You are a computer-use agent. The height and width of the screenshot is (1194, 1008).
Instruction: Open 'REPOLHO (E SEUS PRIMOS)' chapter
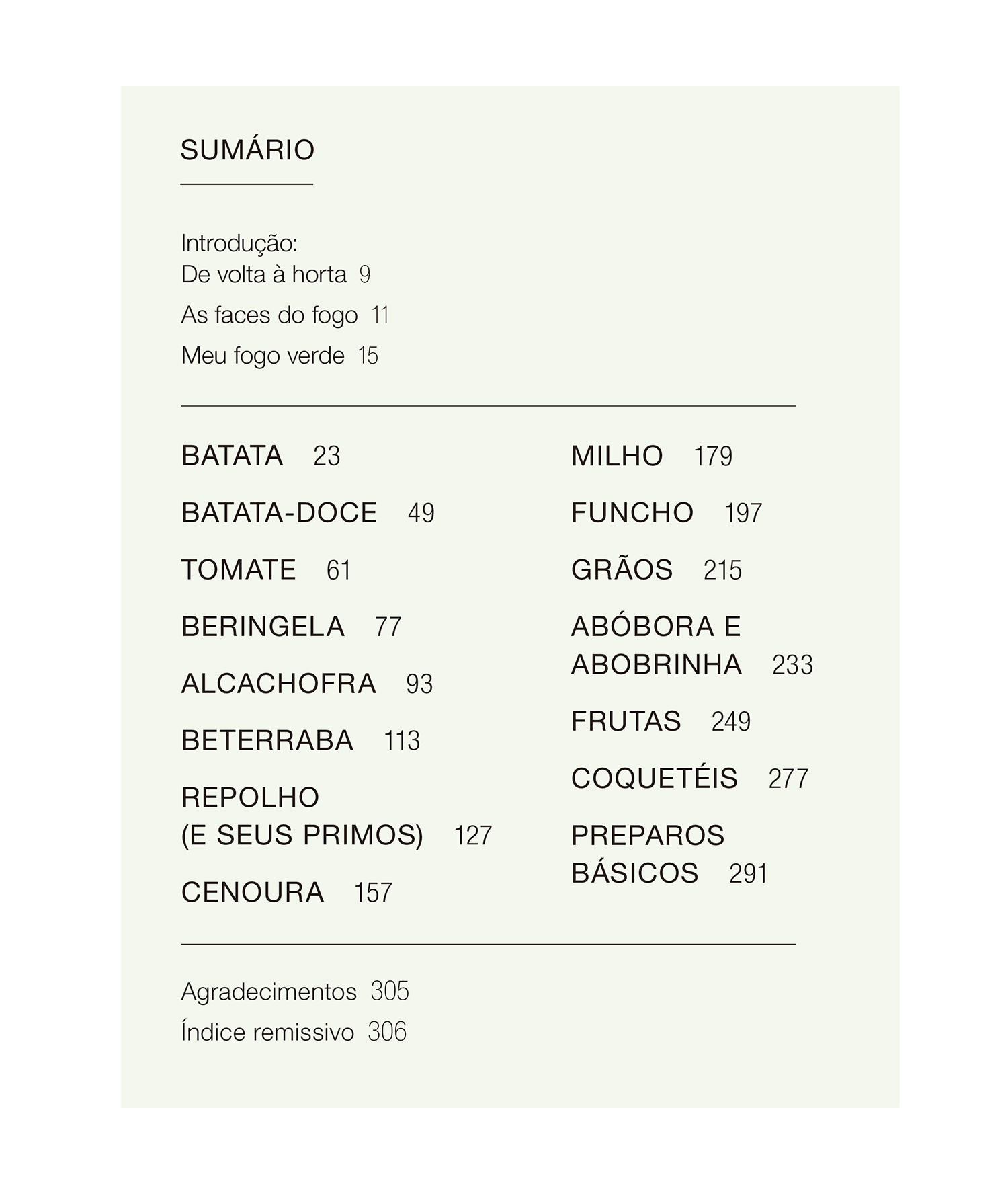[302, 816]
